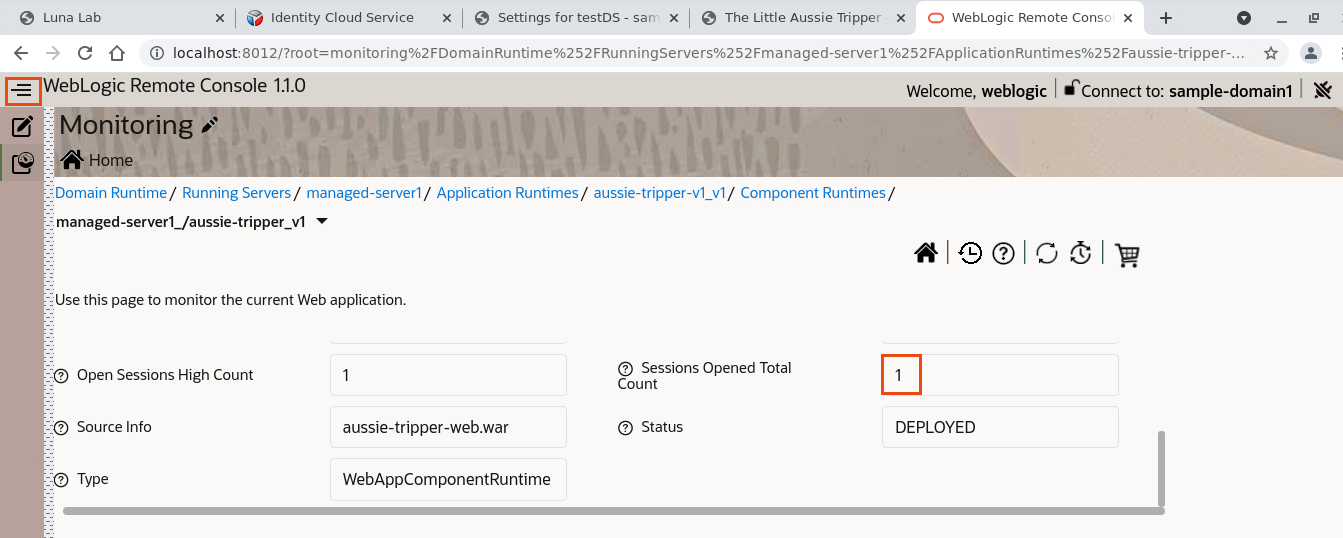1343x538 pixels.
Task: Click browser back arrow
Action: tap(21, 53)
